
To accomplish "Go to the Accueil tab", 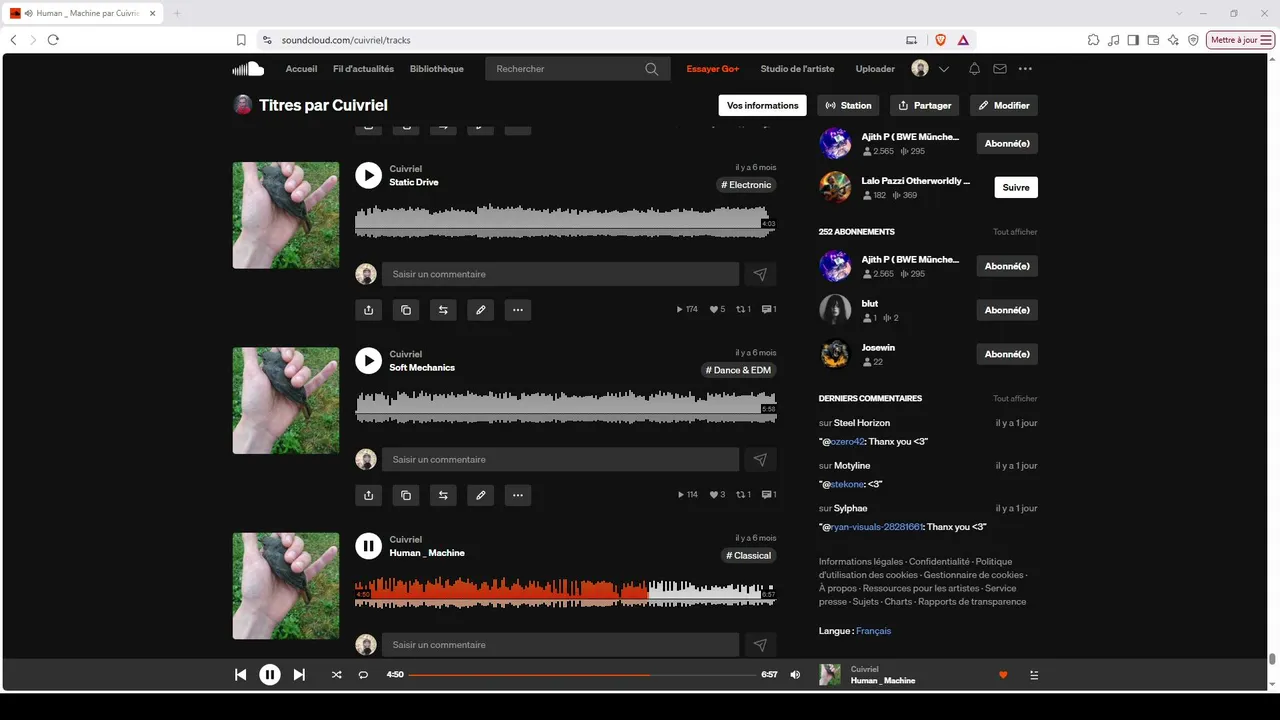I will tap(301, 69).
